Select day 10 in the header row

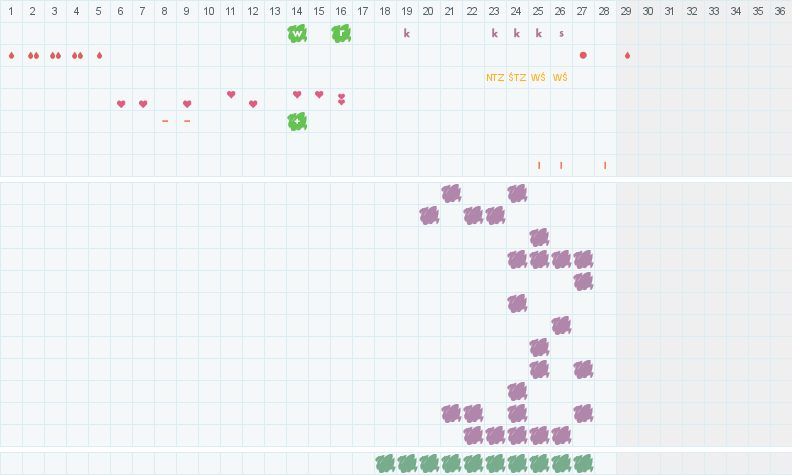(209, 11)
